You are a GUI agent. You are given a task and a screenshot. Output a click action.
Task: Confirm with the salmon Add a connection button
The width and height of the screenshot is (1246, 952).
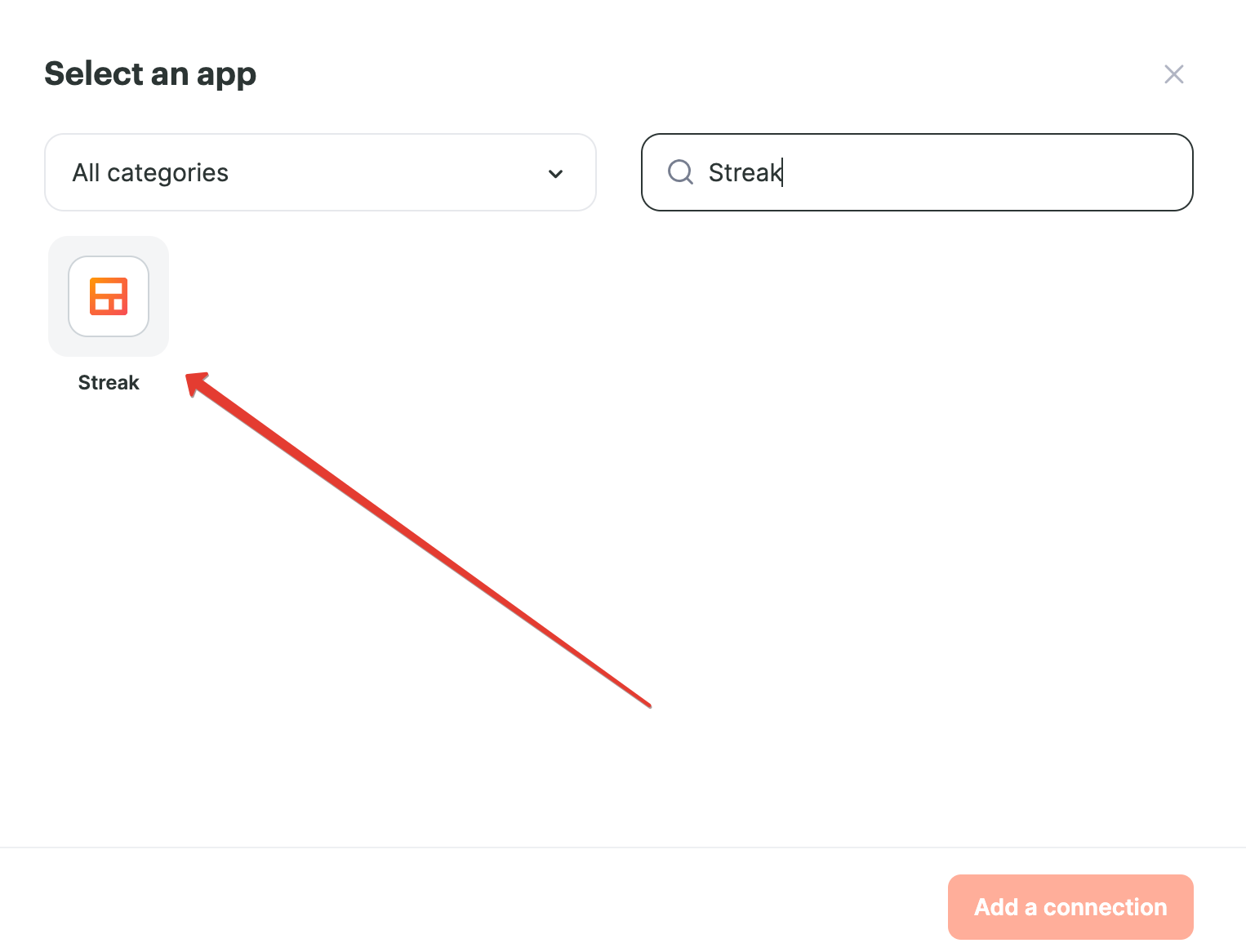coord(1070,907)
